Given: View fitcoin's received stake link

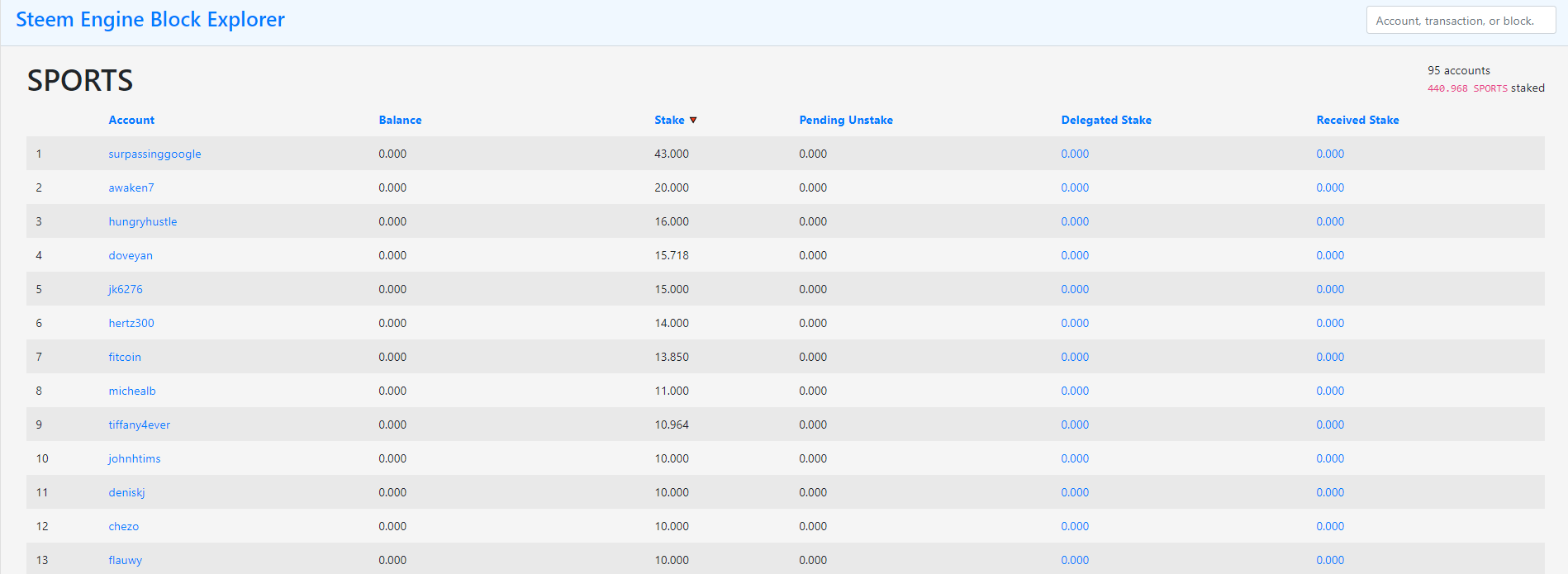Looking at the screenshot, I should [x=1330, y=357].
